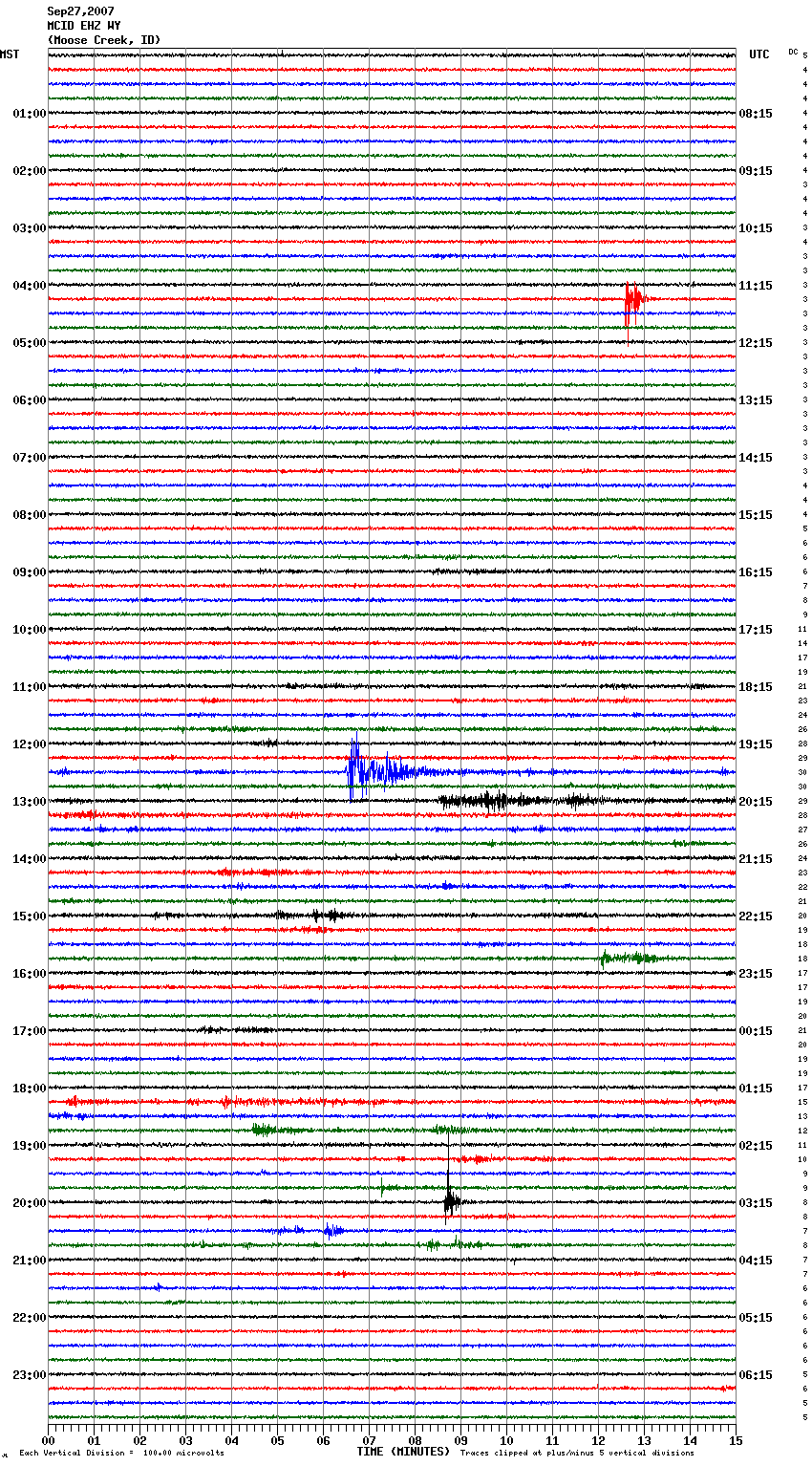812x1466 pixels.
Task: Select the MST hour label "22:00"
Action: (x=30, y=1318)
